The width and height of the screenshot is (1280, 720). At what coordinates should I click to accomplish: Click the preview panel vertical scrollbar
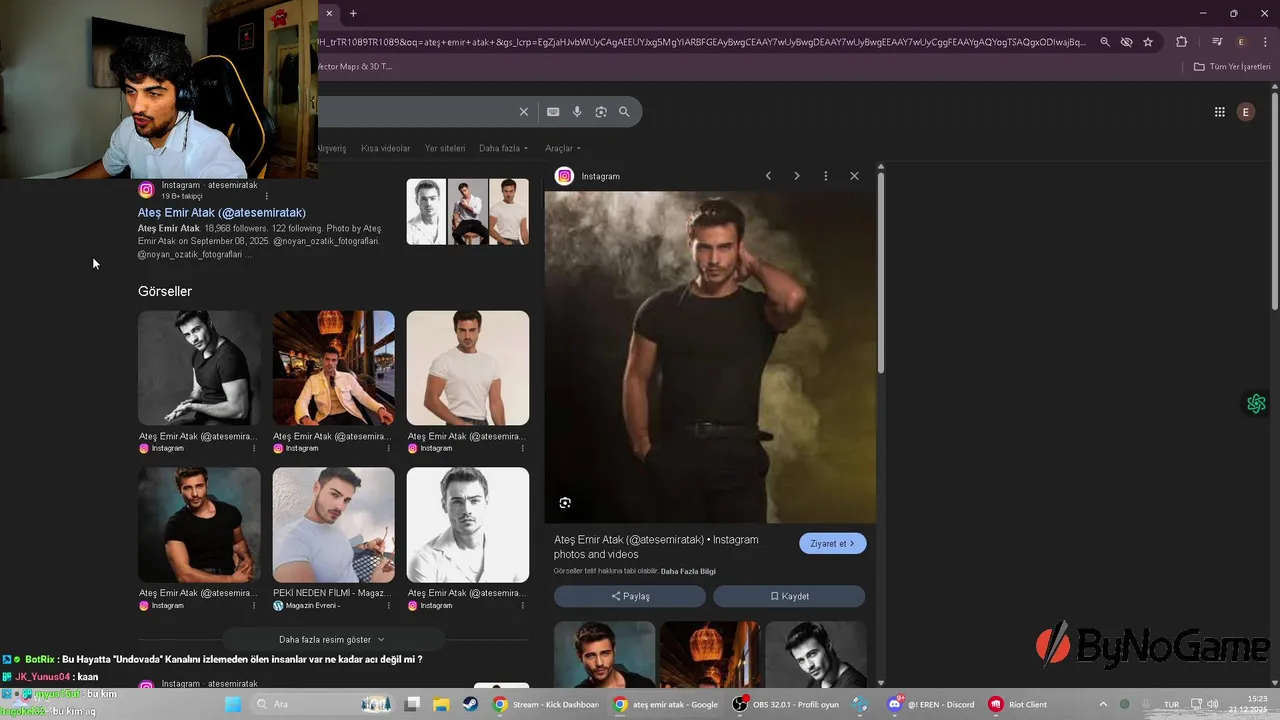click(881, 275)
